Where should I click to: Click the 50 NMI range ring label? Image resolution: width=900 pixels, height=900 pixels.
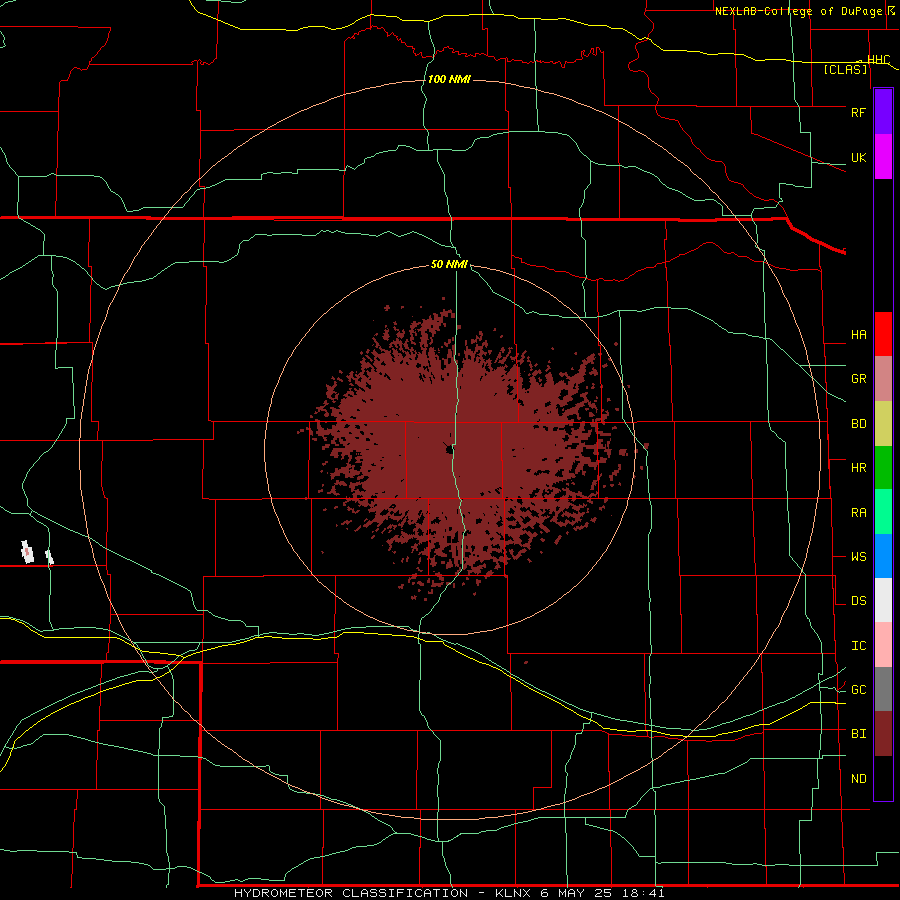[449, 264]
